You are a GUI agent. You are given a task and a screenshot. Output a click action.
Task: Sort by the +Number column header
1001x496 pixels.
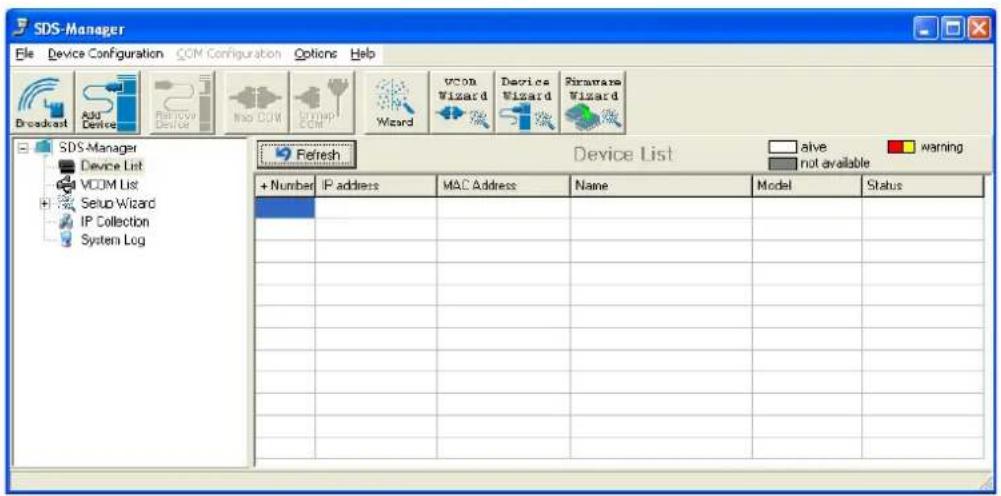point(285,186)
